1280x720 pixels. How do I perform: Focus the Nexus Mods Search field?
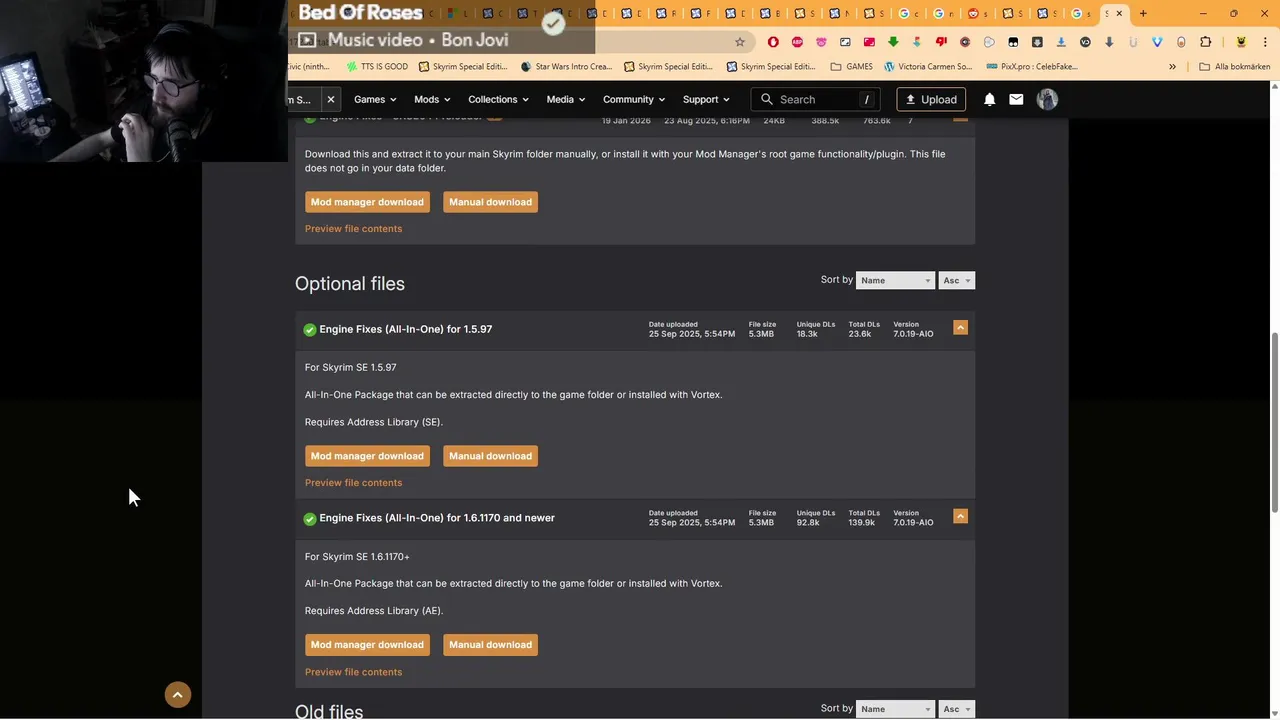[816, 99]
